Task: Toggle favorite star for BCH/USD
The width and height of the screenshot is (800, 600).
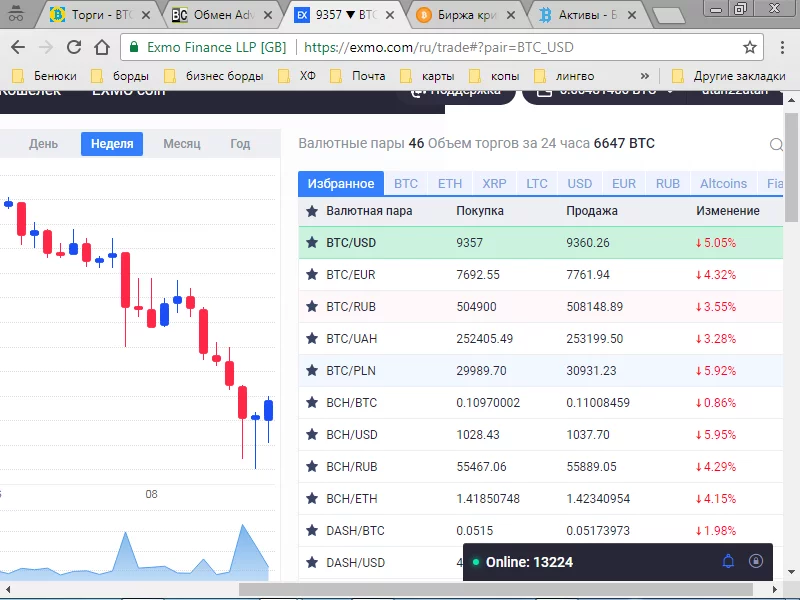Action: coord(312,434)
